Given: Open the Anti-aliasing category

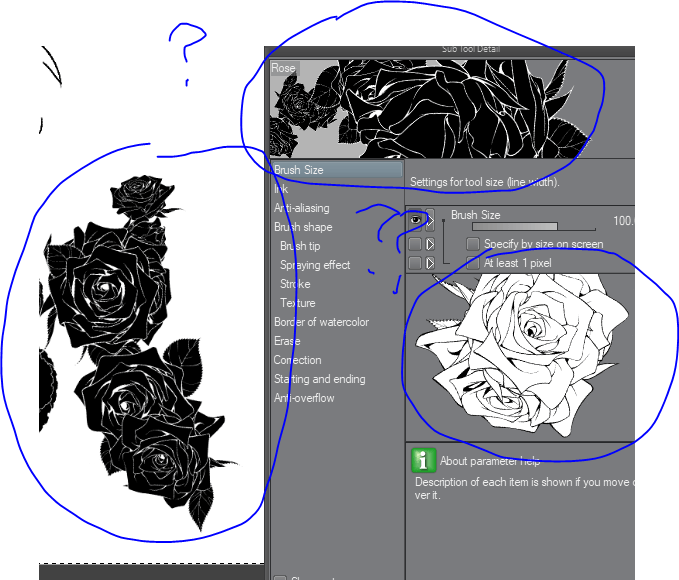Looking at the screenshot, I should [301, 208].
